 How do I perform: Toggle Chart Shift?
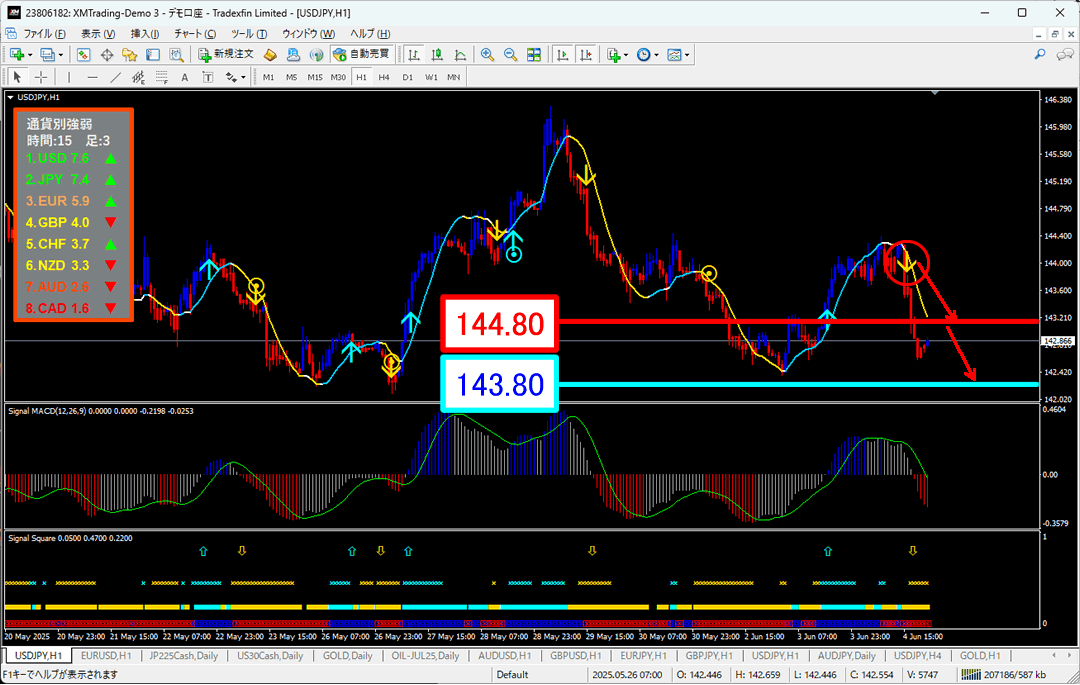(x=586, y=54)
